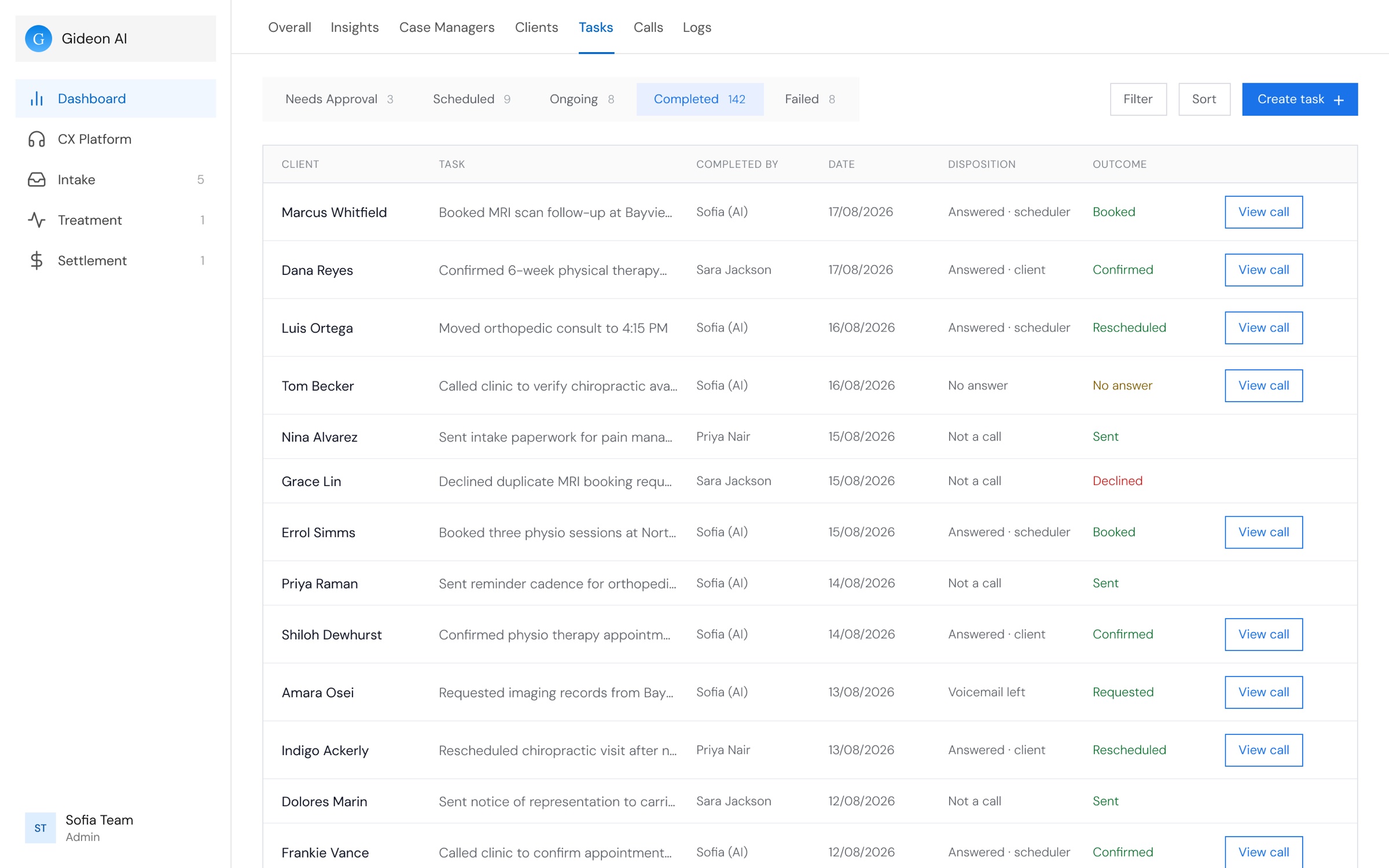Screen dimensions: 1389x868
Task: View call for Indigo Ackerly
Action: [x=1263, y=750]
